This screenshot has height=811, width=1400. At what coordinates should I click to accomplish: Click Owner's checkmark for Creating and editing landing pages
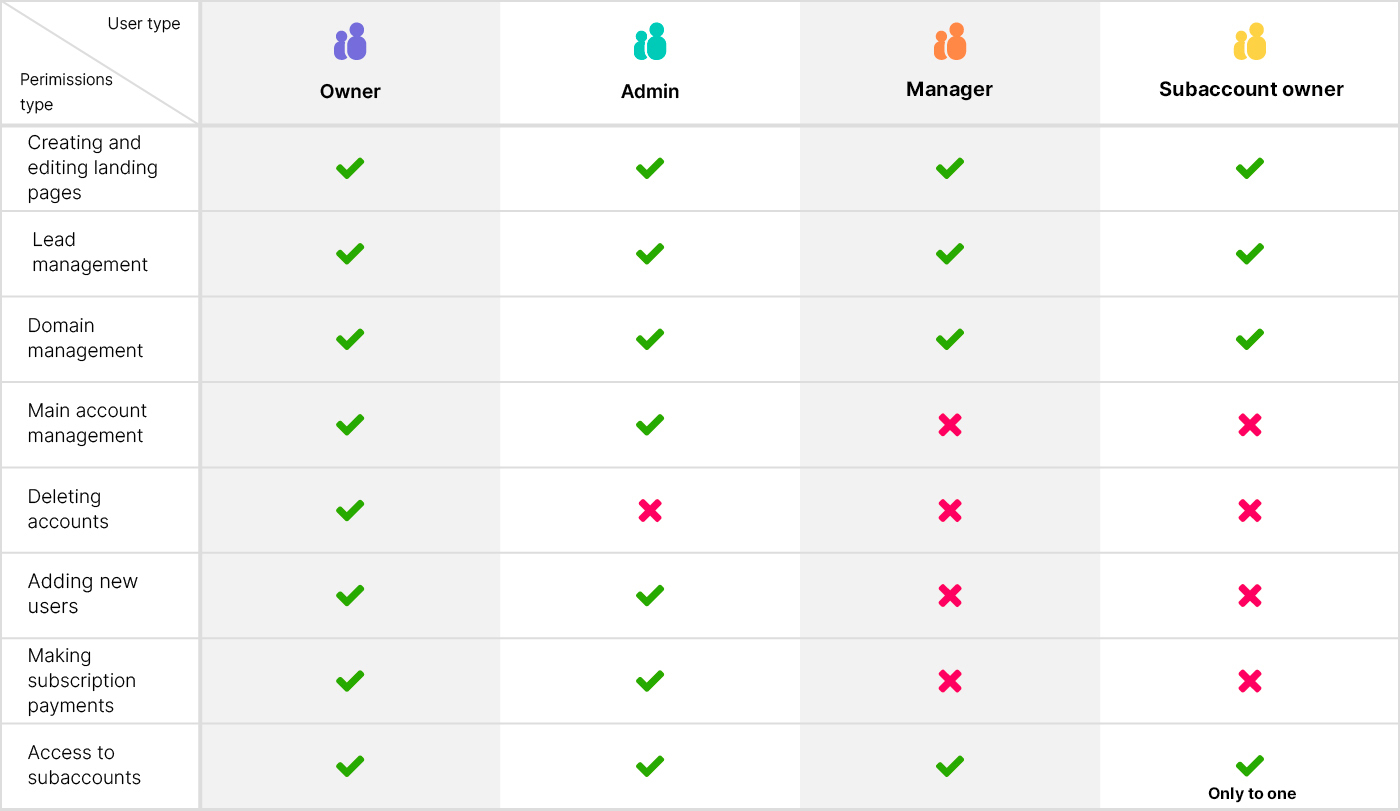pos(350,168)
